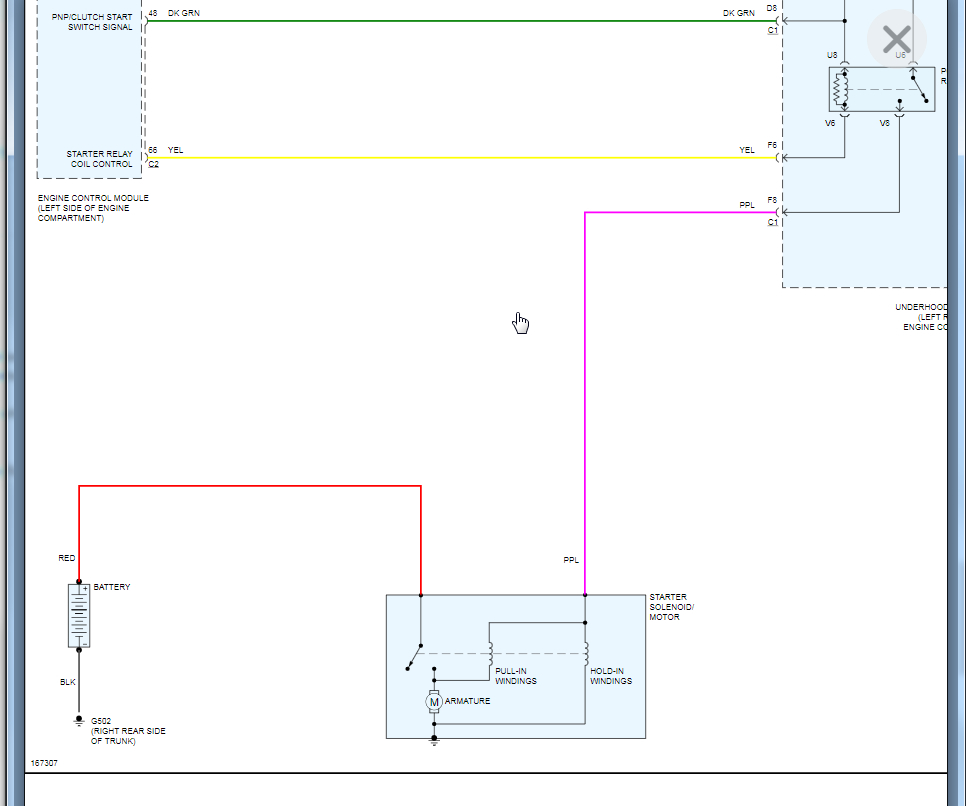Select the purple PPL vertical wire
The width and height of the screenshot is (966, 806).
click(585, 404)
